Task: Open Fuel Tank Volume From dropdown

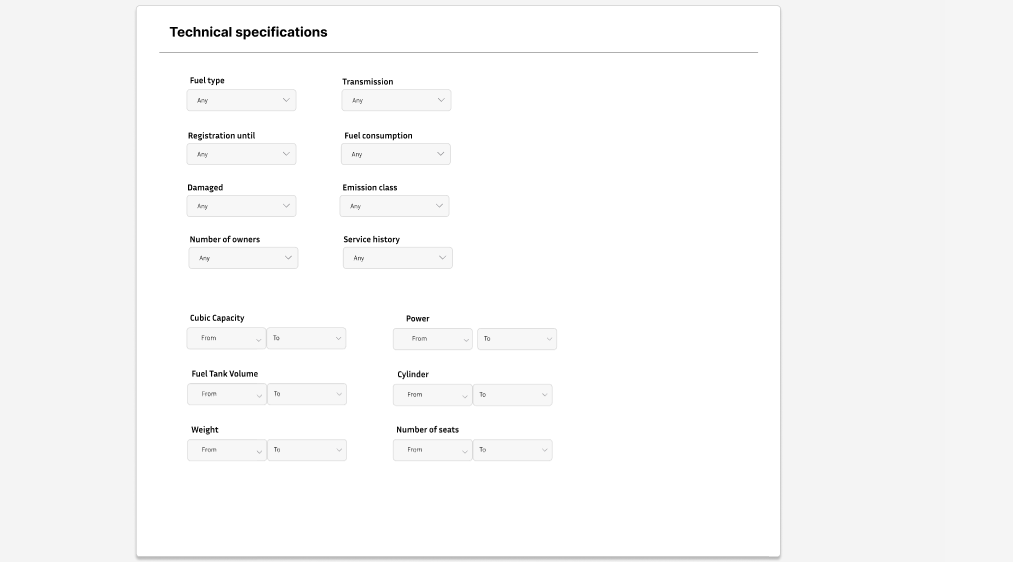Action: tap(226, 394)
